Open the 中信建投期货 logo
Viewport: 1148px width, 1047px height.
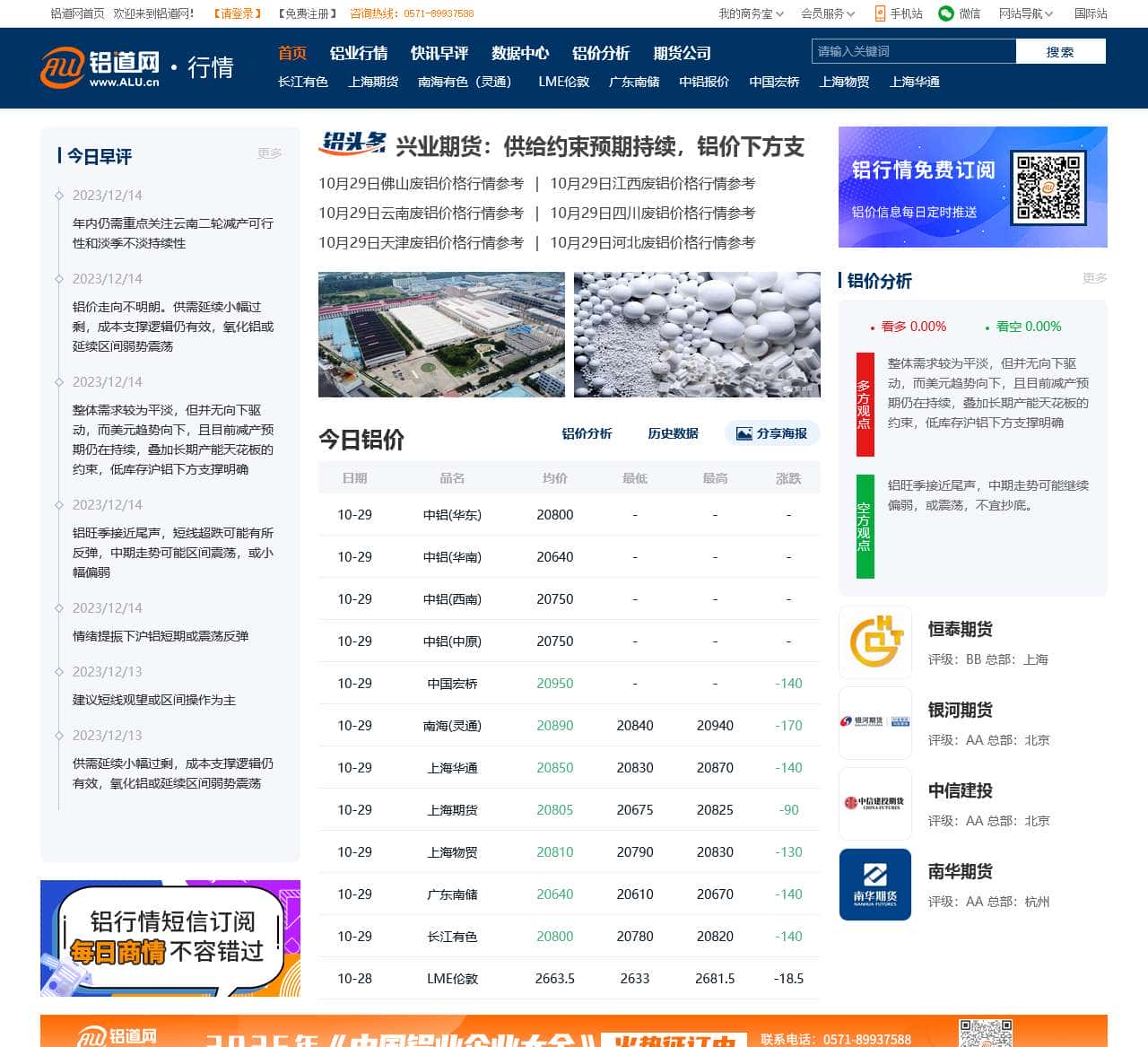click(875, 804)
